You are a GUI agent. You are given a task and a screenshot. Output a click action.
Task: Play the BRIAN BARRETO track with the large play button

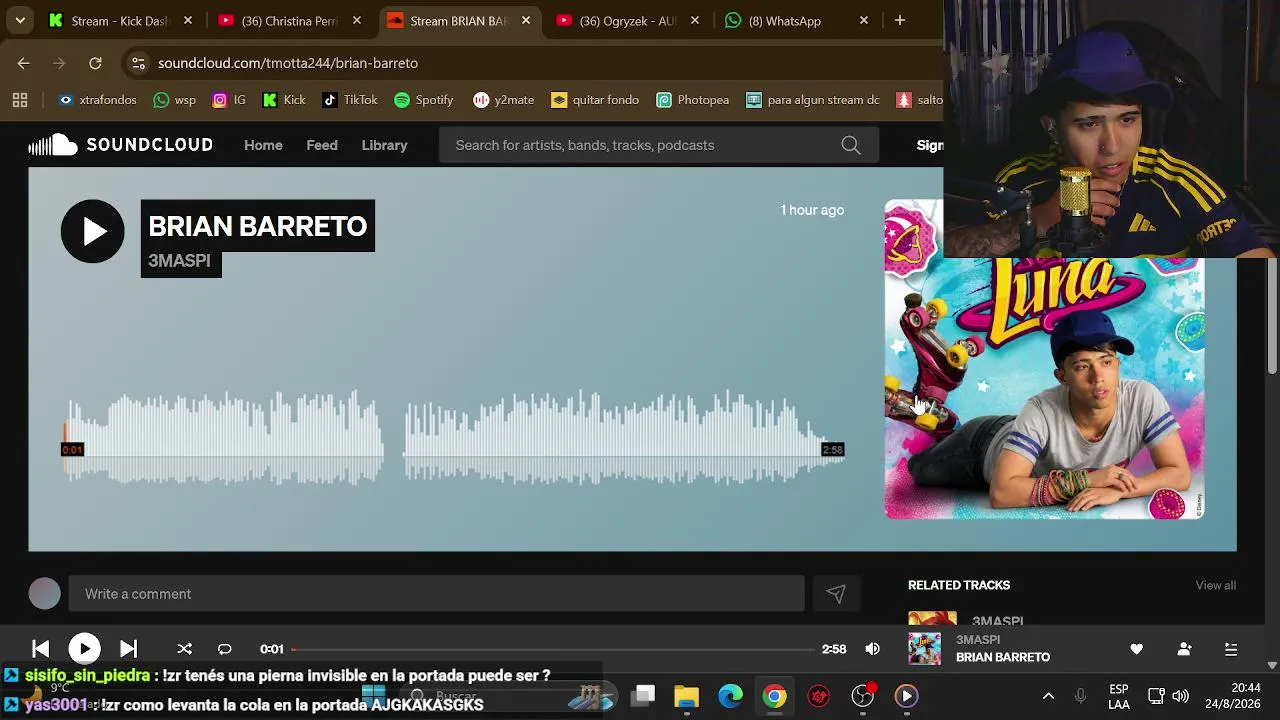[92, 231]
